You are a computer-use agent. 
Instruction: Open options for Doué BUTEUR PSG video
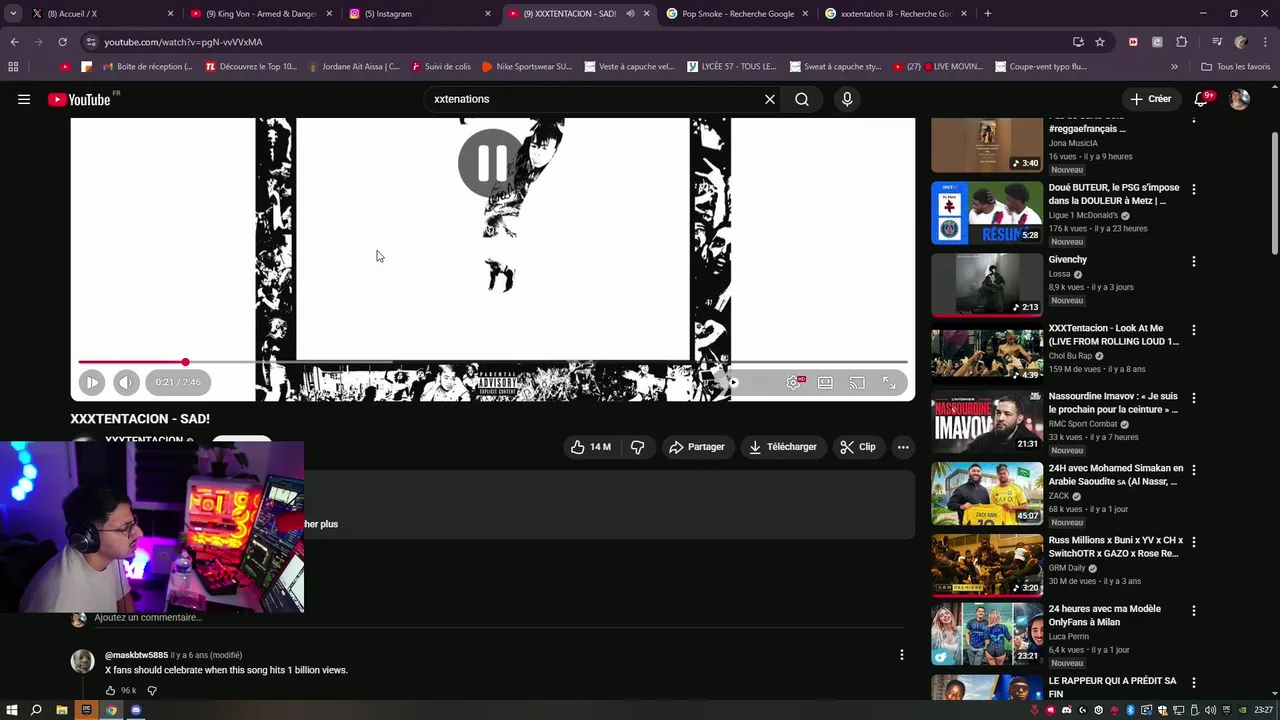[1193, 189]
